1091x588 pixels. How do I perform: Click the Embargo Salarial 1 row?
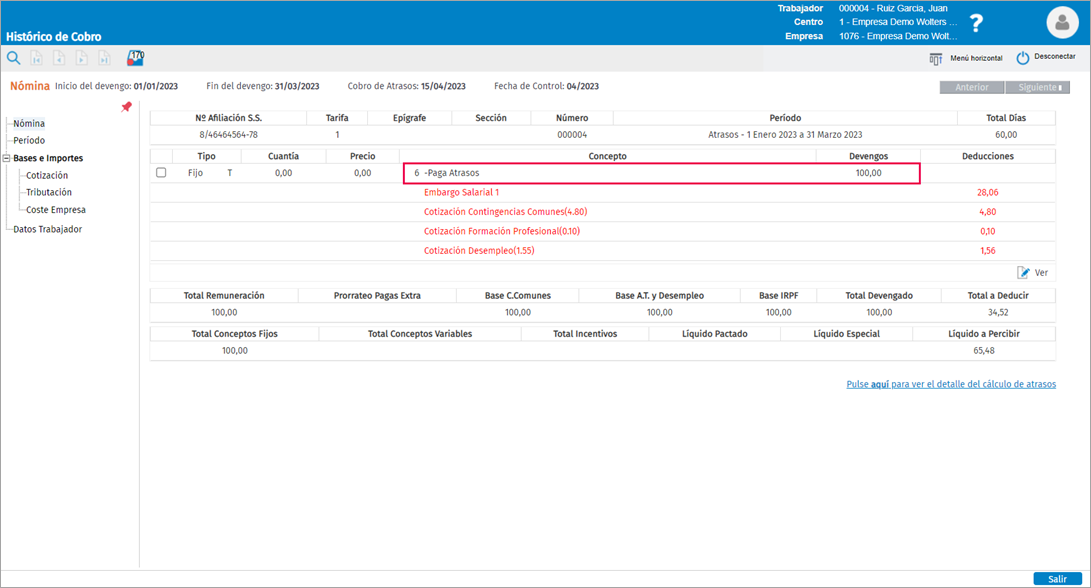point(603,192)
